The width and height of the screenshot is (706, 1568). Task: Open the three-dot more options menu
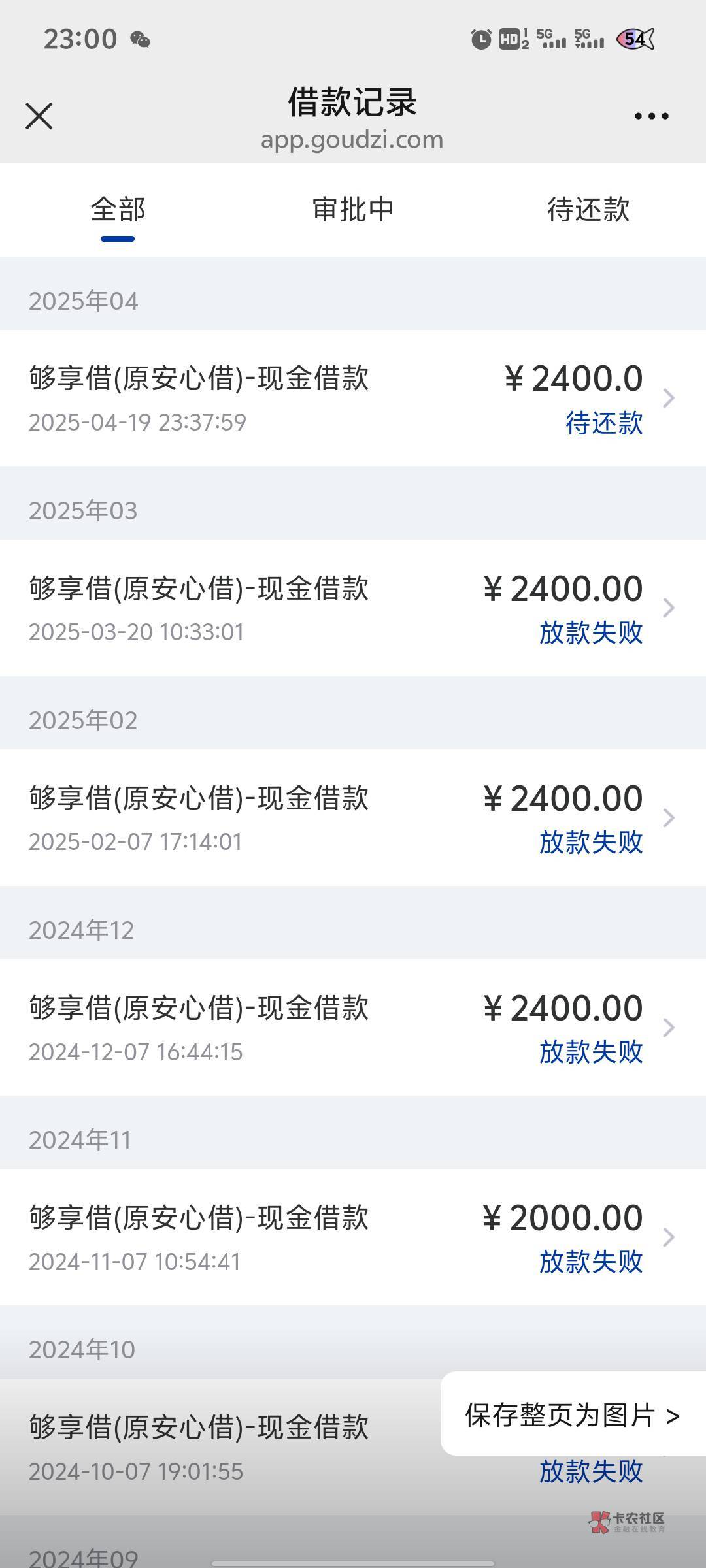click(651, 116)
